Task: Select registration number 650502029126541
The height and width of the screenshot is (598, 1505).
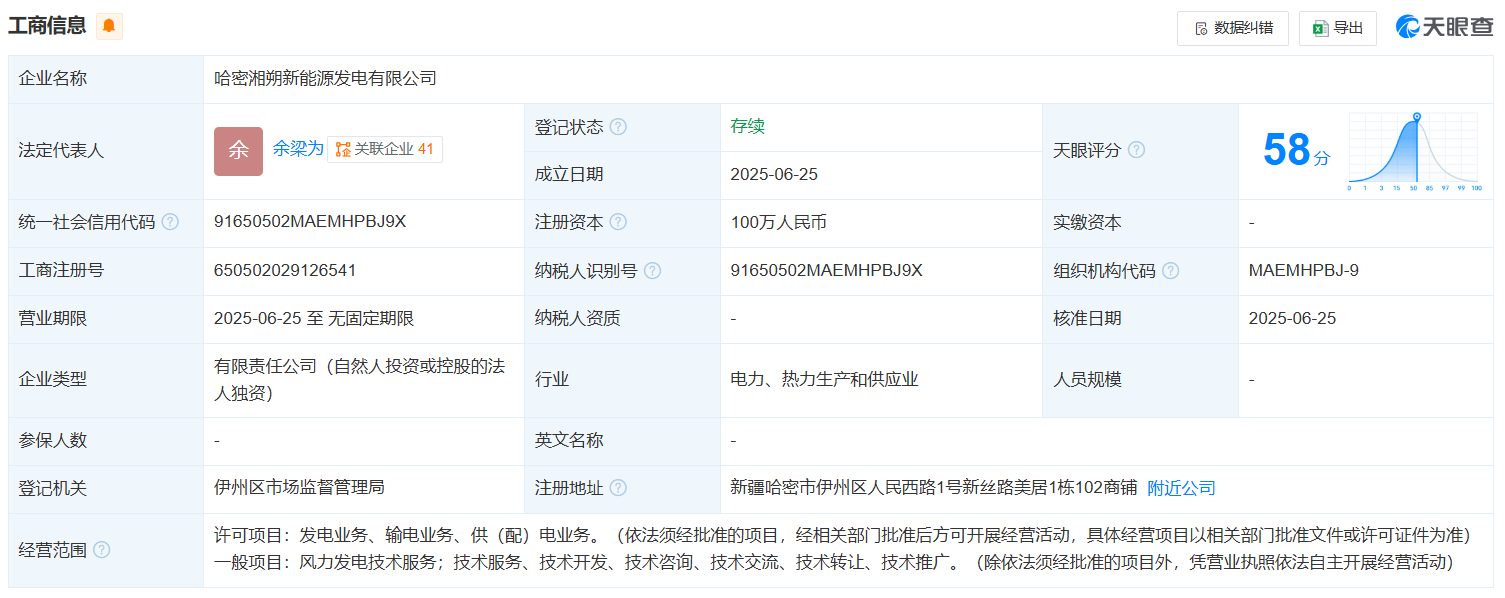Action: coord(285,270)
